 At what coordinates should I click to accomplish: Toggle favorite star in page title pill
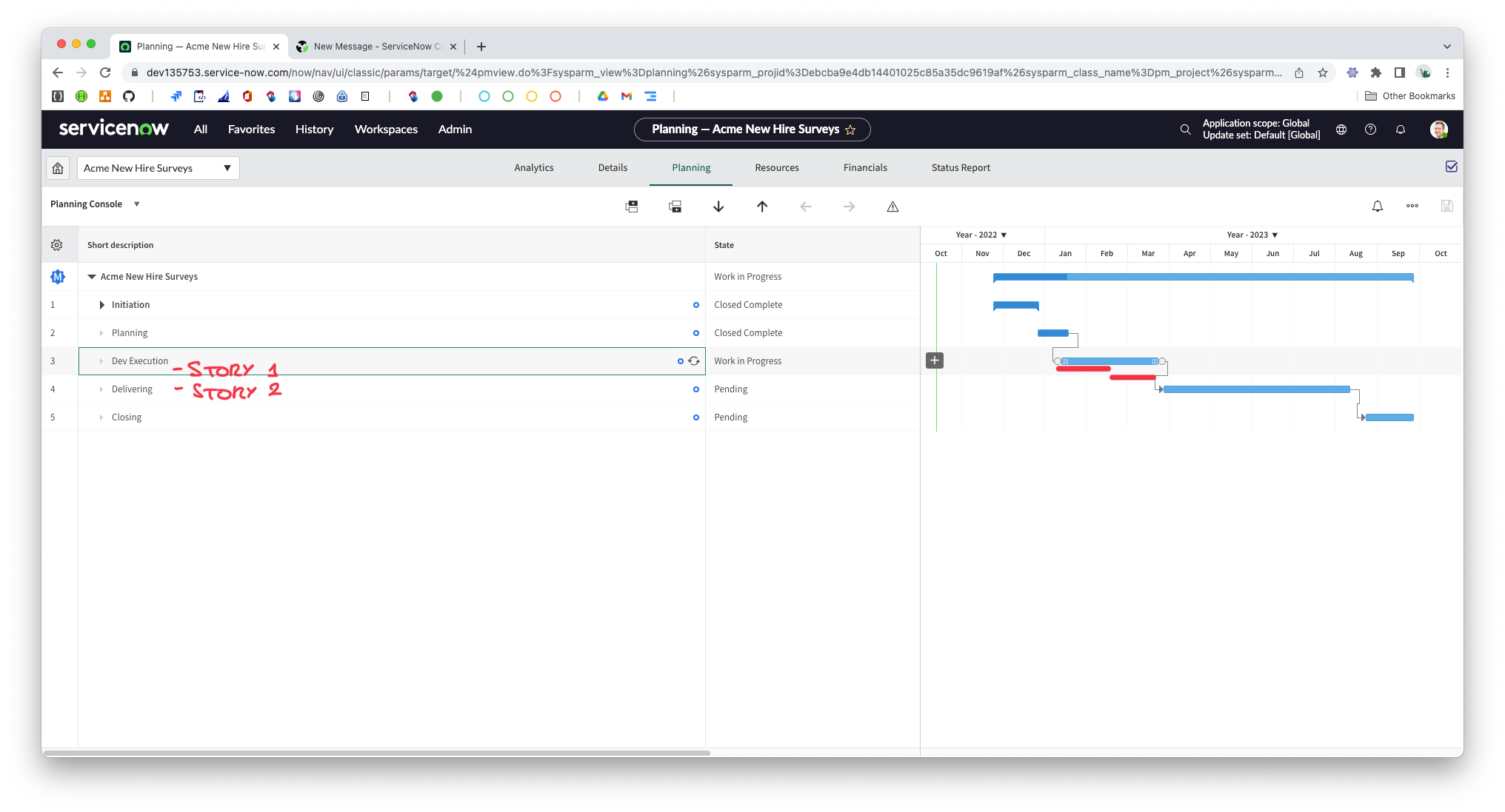pyautogui.click(x=850, y=130)
